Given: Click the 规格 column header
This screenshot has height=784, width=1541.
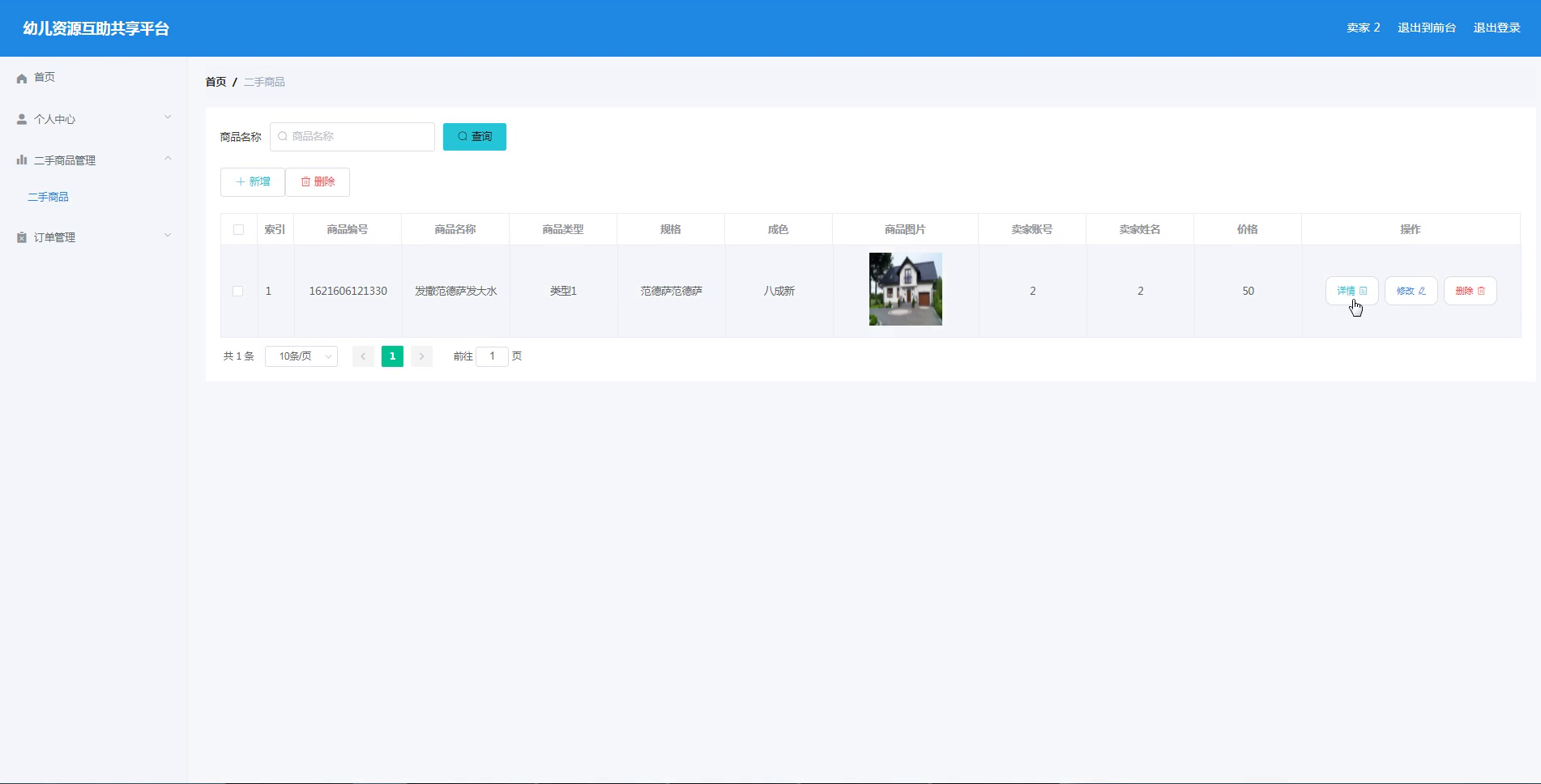Looking at the screenshot, I should [x=671, y=230].
